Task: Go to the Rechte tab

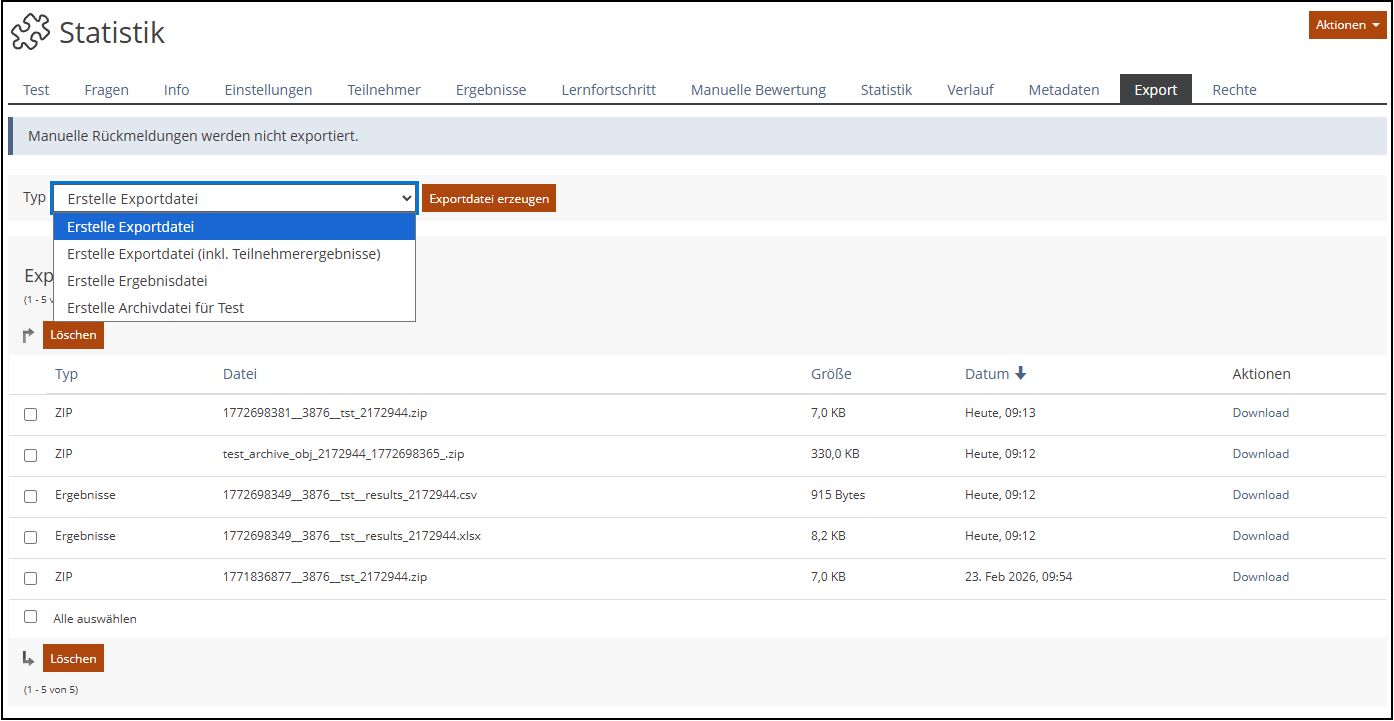Action: (1234, 90)
